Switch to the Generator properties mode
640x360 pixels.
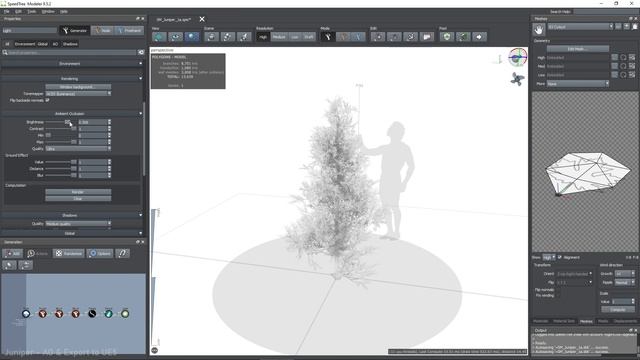(x=75, y=31)
